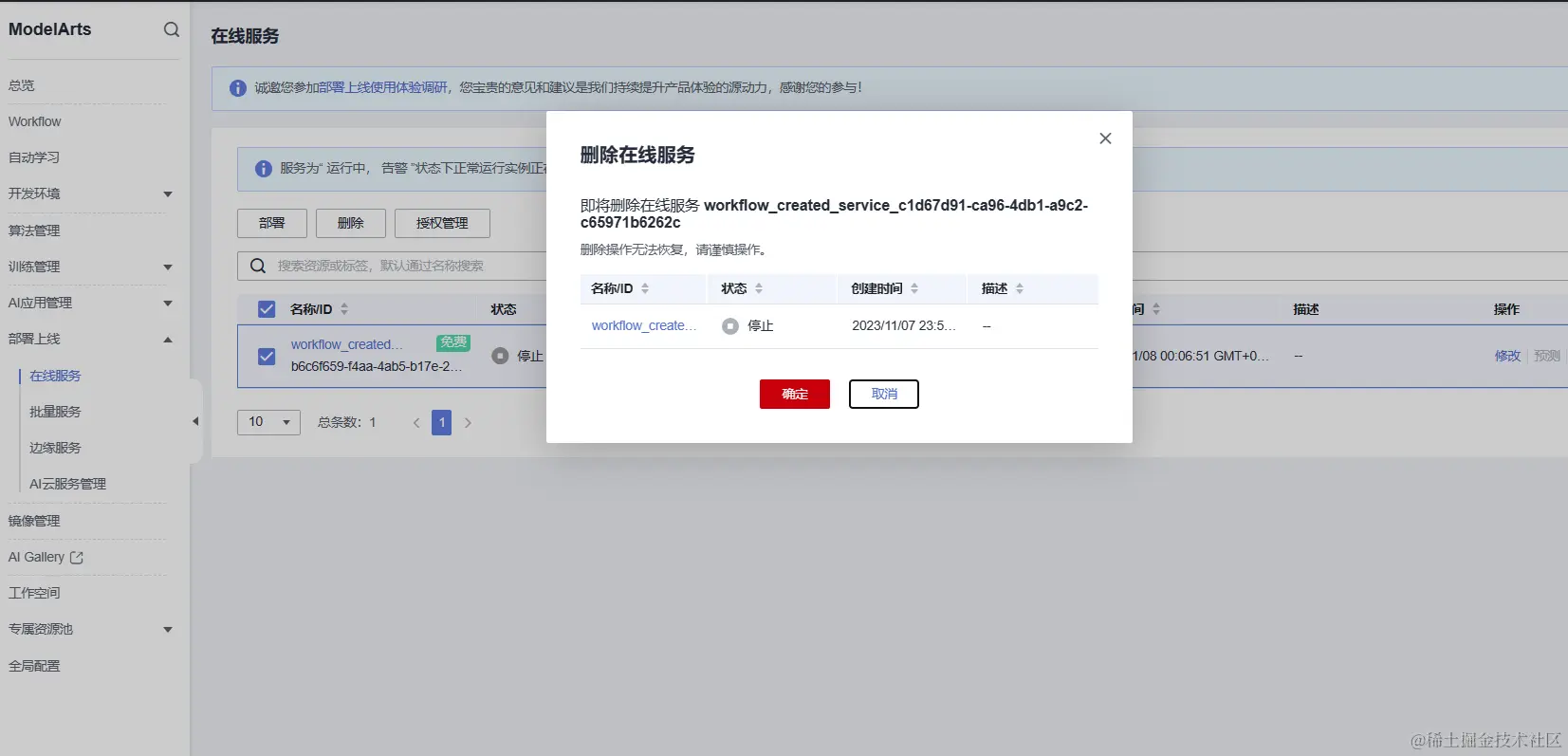Image resolution: width=1568 pixels, height=756 pixels.
Task: Click the info icon in the service status notice
Action: pos(264,168)
